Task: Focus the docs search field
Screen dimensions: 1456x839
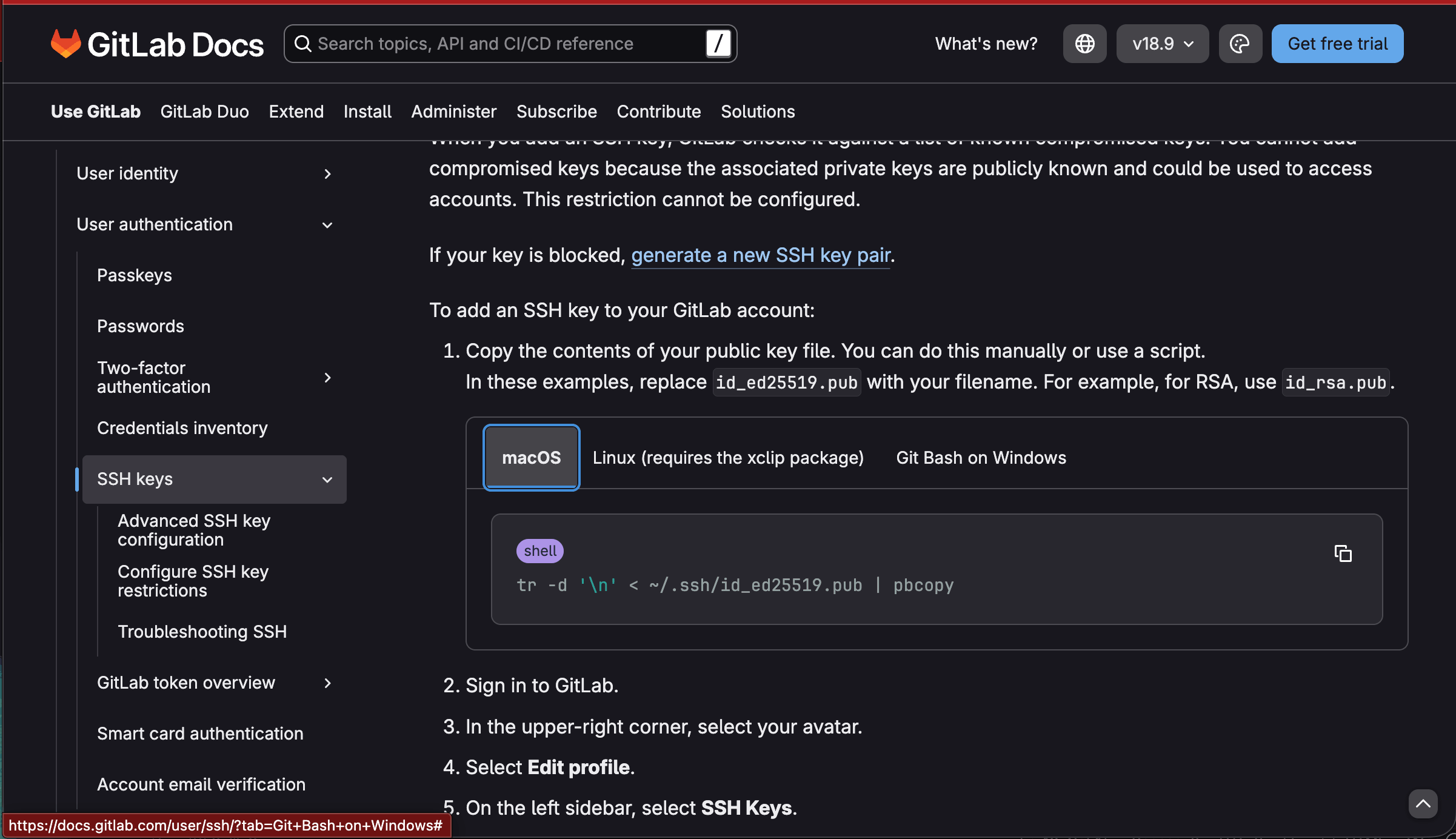Action: pos(503,44)
